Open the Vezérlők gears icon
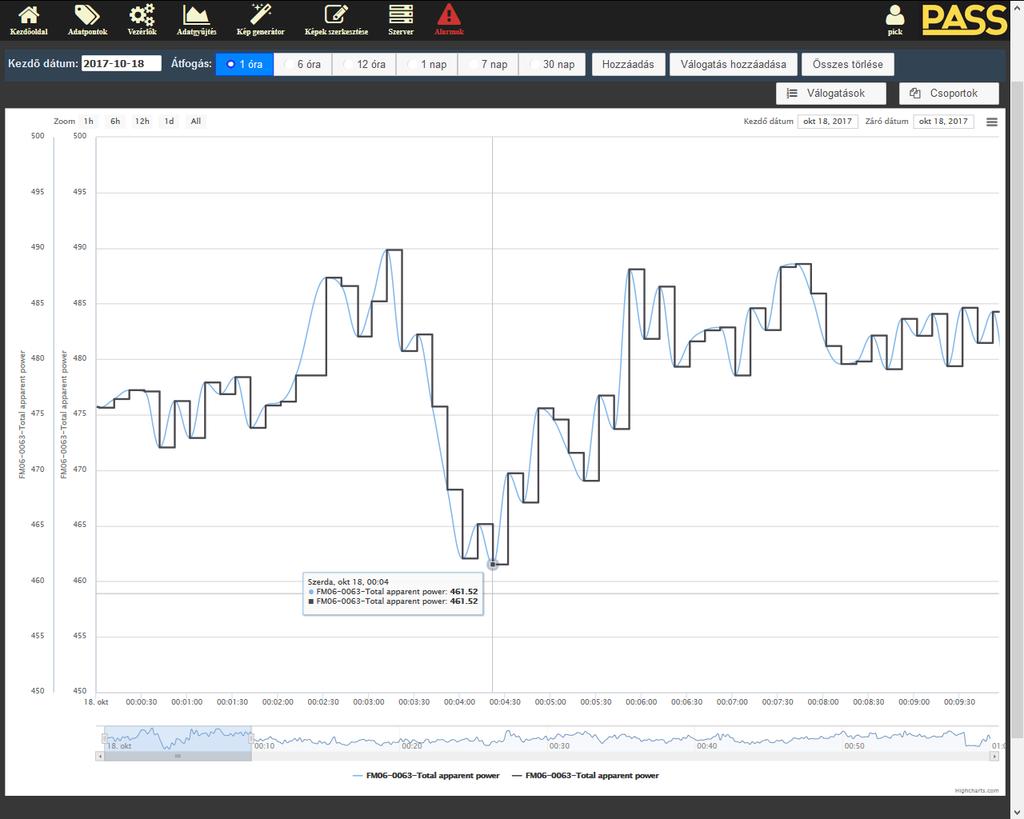 (142, 20)
